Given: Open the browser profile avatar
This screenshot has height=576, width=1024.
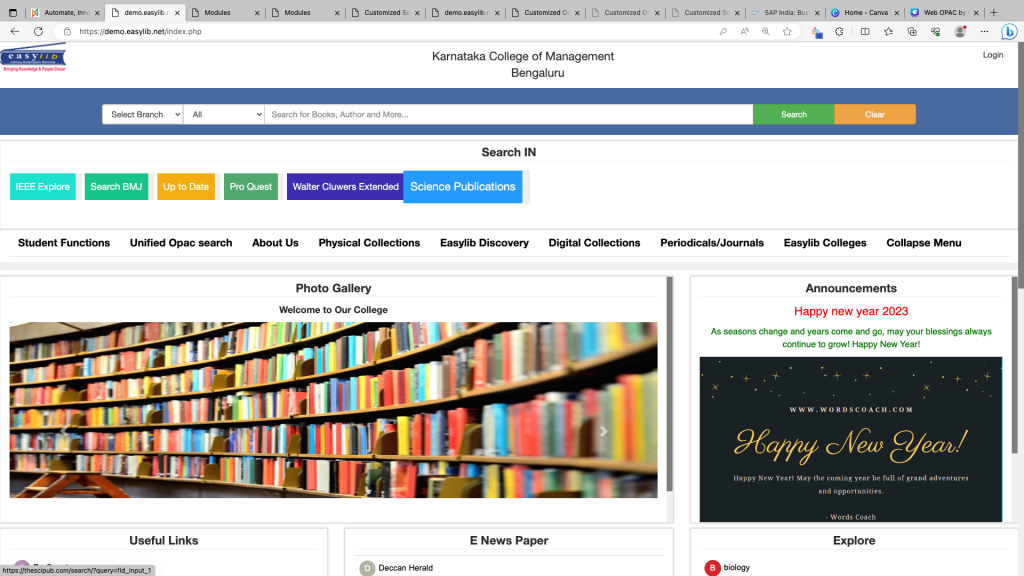Looking at the screenshot, I should (960, 31).
